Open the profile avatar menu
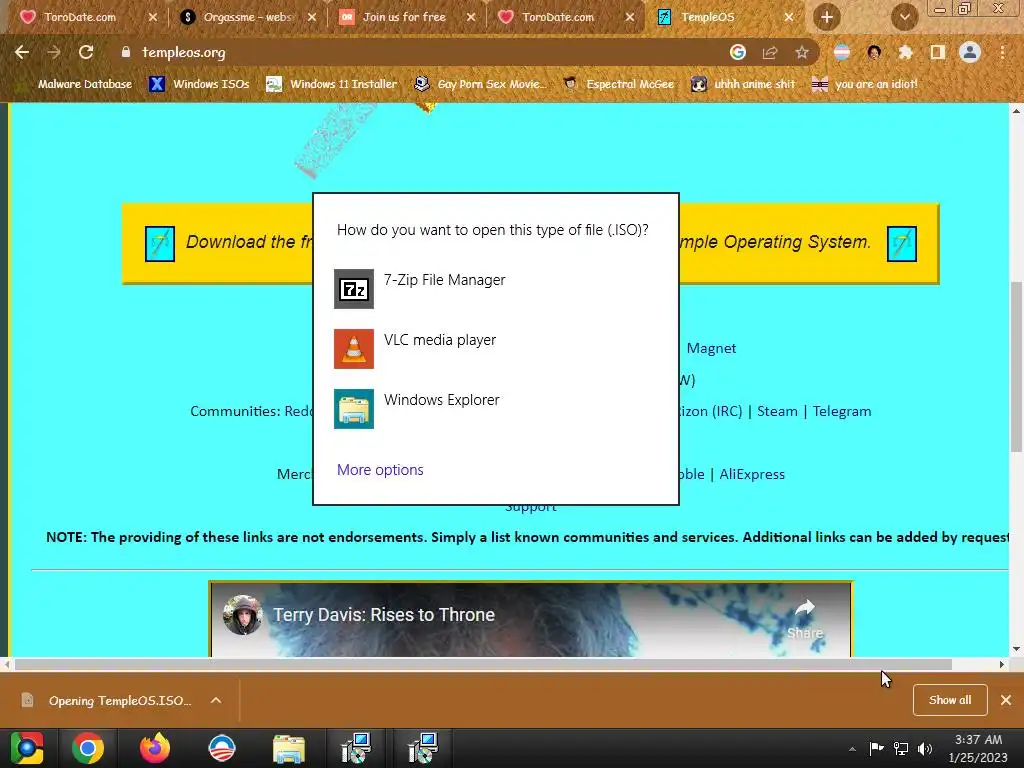1024x768 pixels. tap(970, 52)
